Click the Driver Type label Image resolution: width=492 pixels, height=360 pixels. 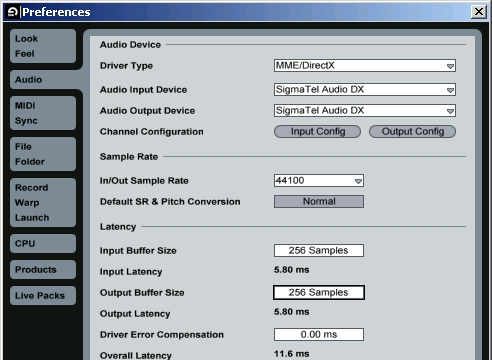click(126, 66)
